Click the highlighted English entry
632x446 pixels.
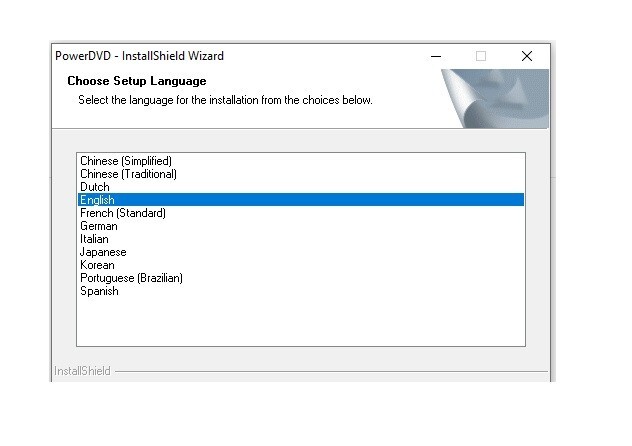301,199
